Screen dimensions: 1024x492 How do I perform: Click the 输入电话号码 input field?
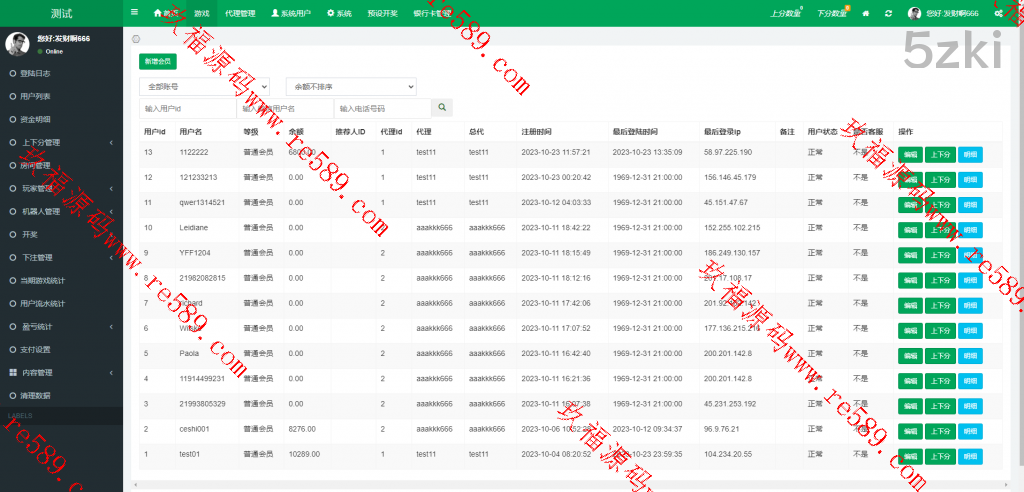tap(382, 108)
